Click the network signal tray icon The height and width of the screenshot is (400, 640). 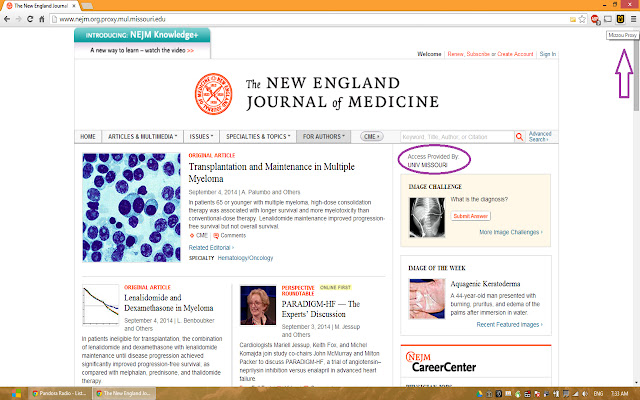[x=576, y=393]
